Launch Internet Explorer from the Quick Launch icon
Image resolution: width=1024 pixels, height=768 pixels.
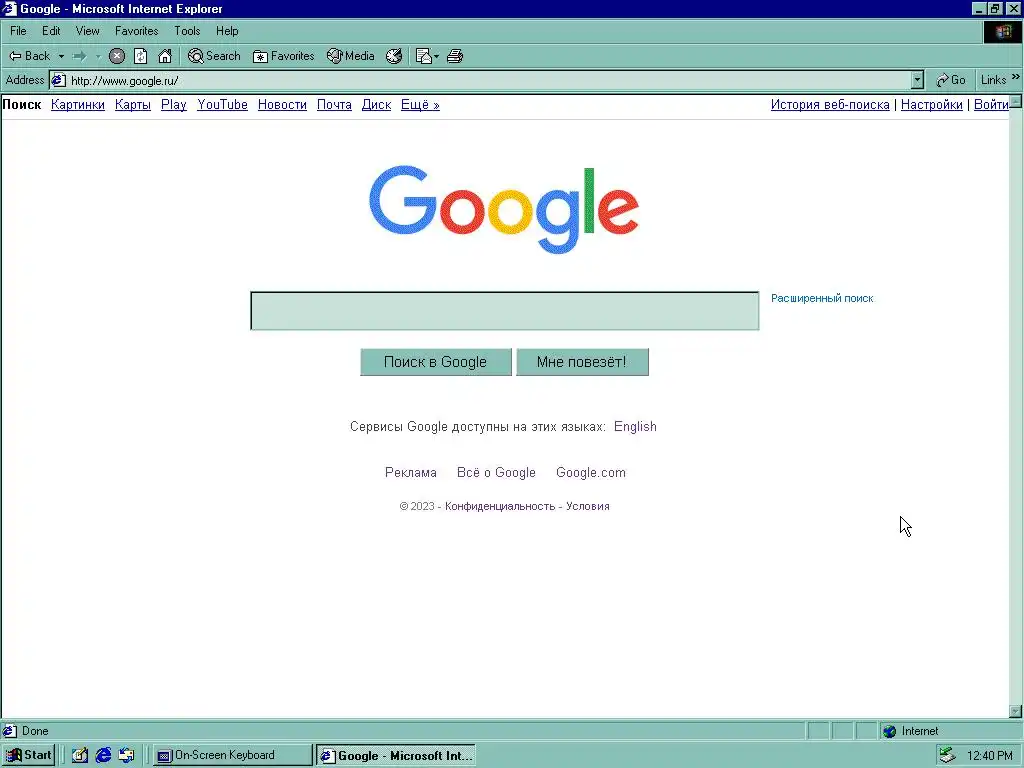103,756
